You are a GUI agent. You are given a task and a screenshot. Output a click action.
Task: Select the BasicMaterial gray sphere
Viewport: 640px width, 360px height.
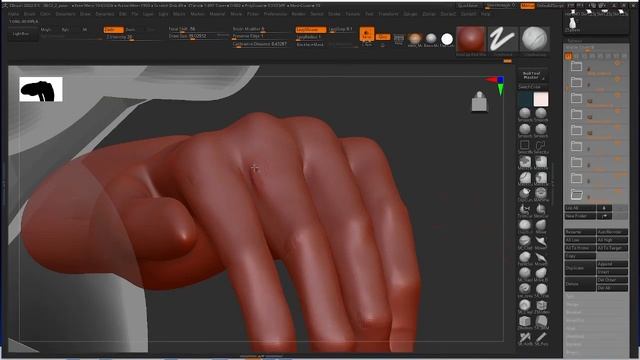point(431,39)
